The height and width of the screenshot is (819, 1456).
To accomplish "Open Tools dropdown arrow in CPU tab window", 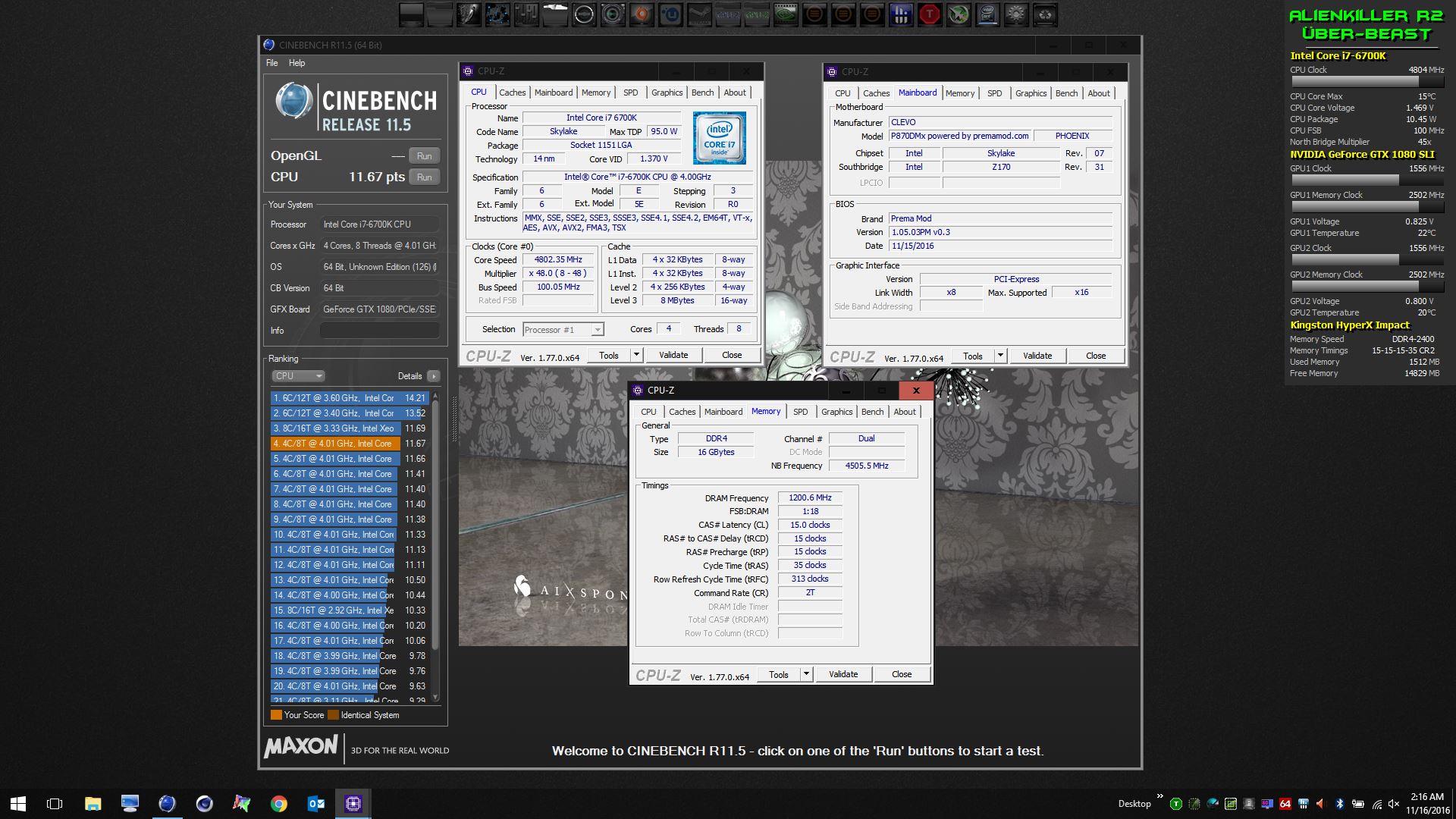I will click(636, 355).
